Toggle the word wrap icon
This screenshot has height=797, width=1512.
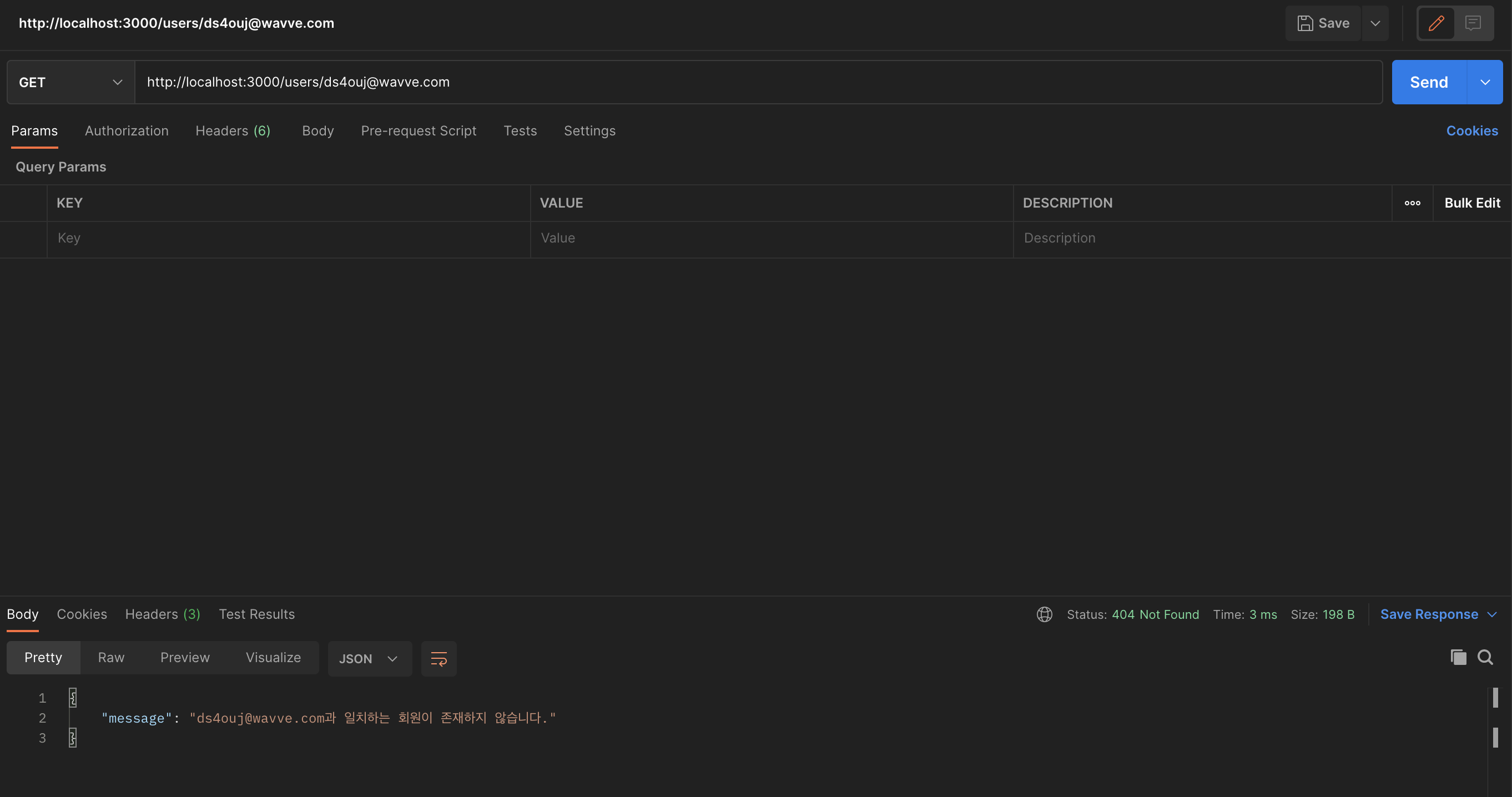(439, 658)
